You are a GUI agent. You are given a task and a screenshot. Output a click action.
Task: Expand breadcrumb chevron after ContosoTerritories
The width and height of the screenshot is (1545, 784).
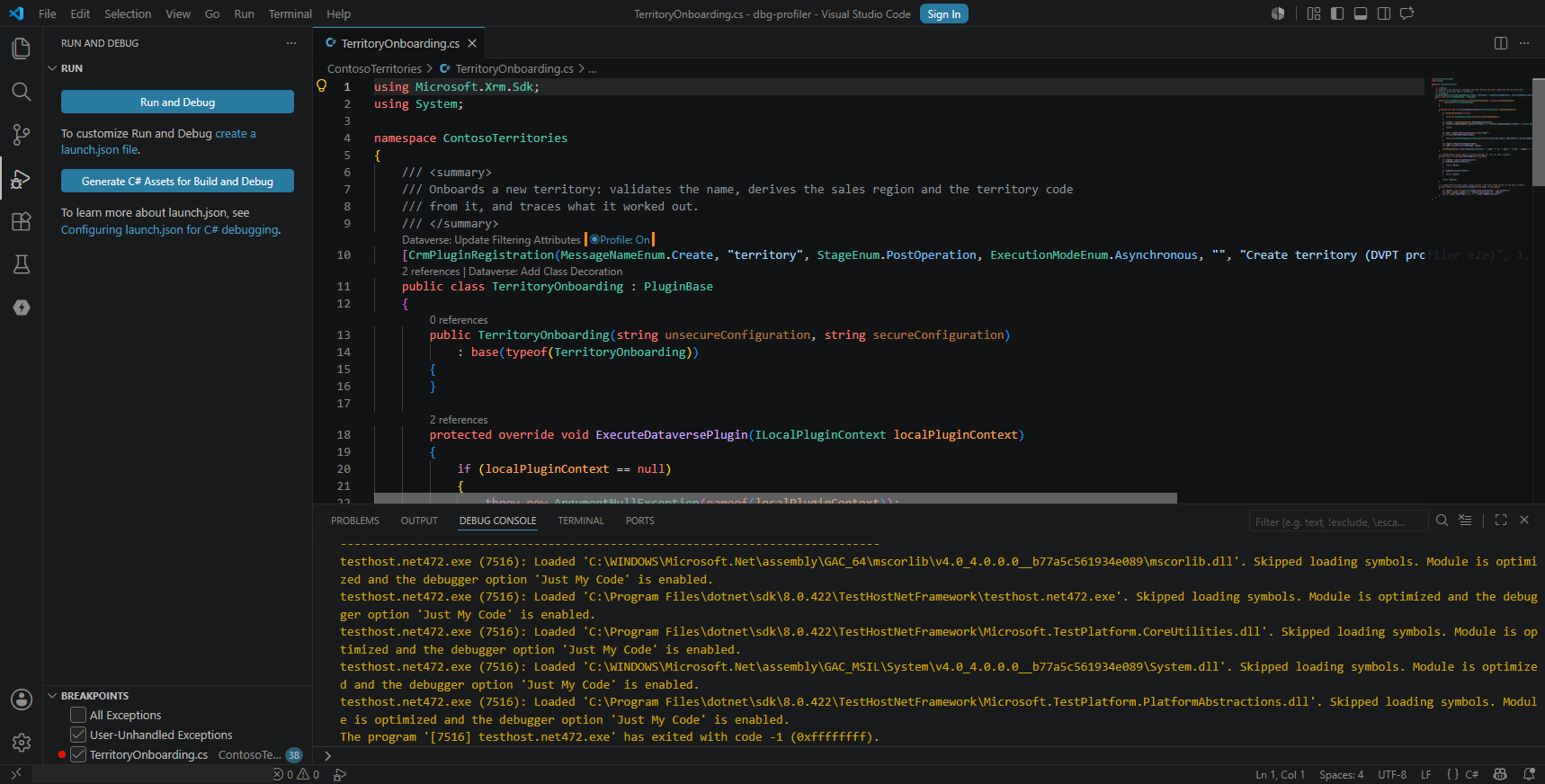pos(430,68)
